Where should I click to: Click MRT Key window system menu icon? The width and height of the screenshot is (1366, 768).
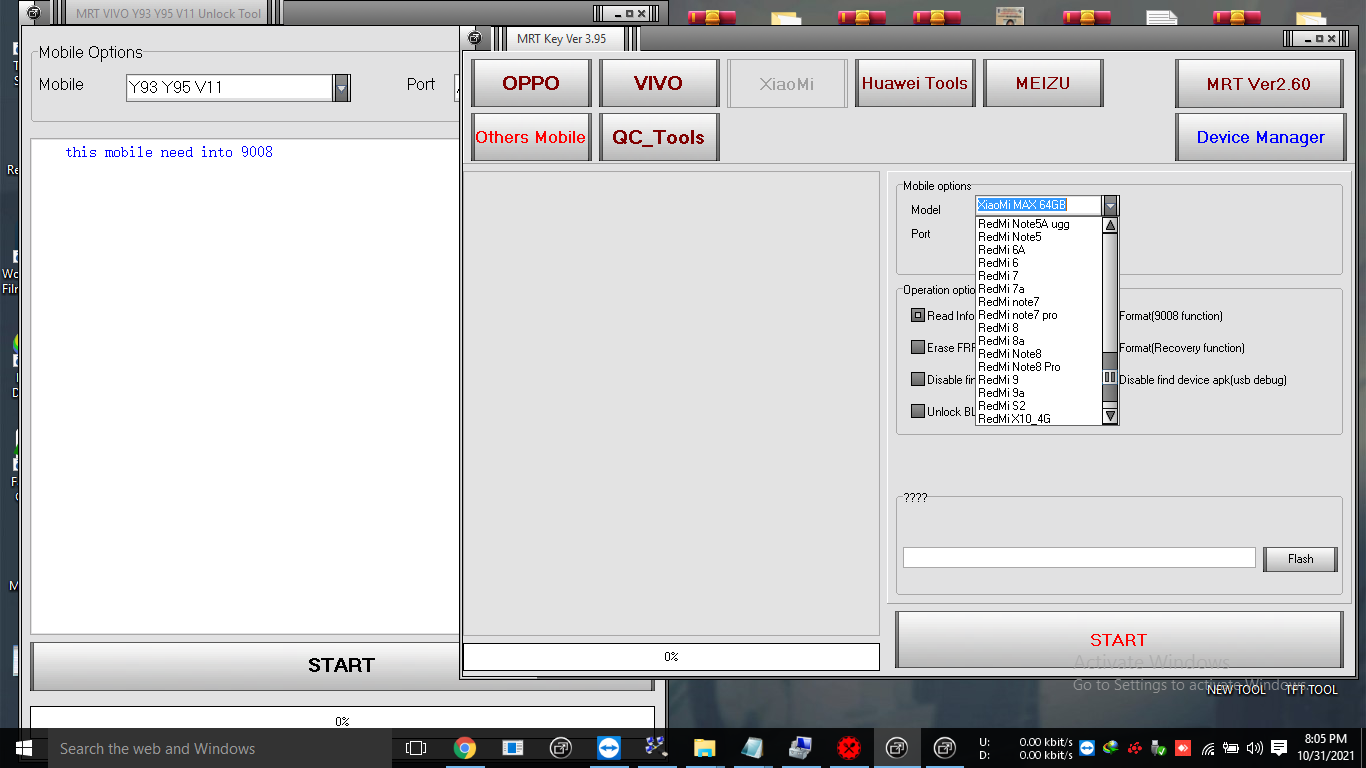point(474,39)
